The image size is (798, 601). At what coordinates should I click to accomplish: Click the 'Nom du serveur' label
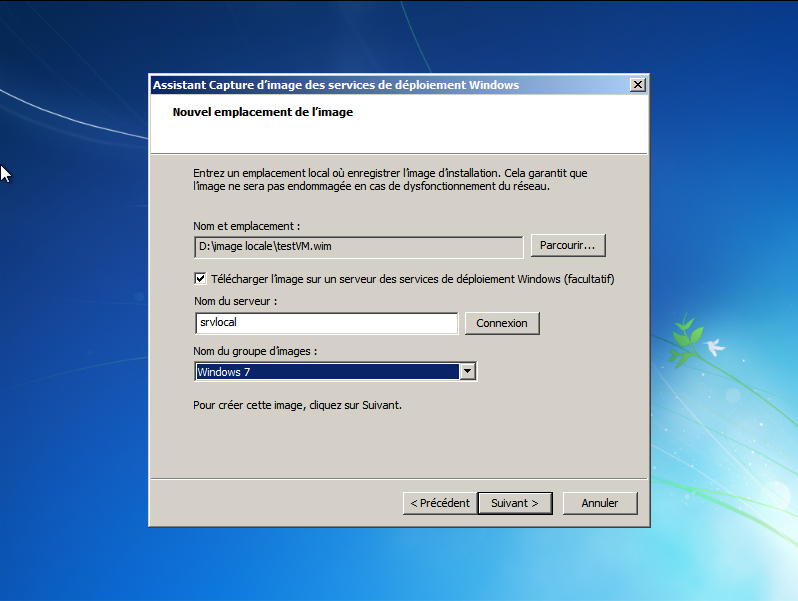pyautogui.click(x=235, y=301)
